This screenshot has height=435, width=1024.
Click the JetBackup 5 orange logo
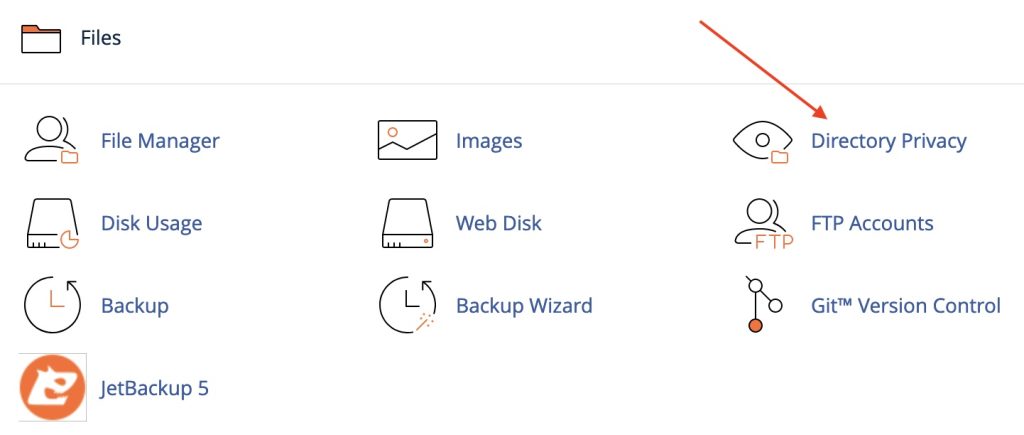52,387
